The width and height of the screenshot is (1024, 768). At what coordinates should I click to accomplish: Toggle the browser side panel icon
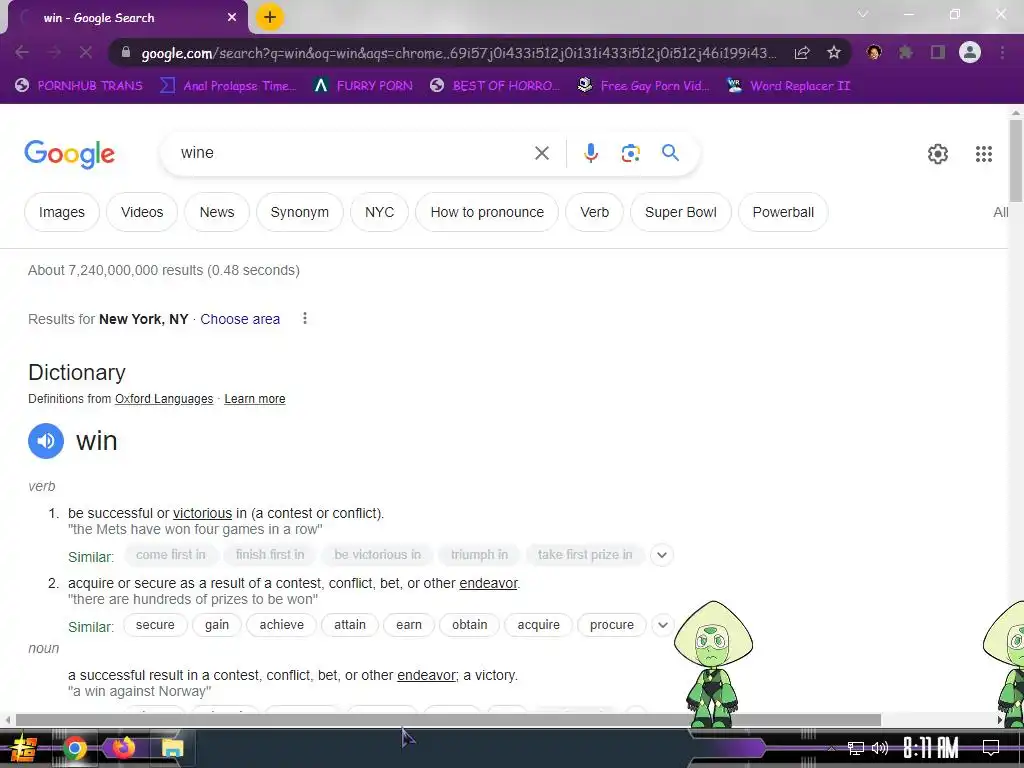(x=938, y=52)
